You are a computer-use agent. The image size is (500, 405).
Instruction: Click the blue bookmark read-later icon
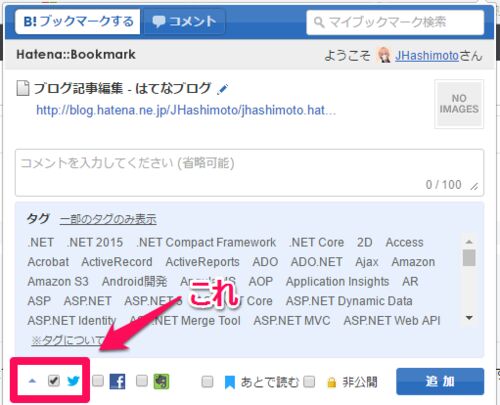230,382
